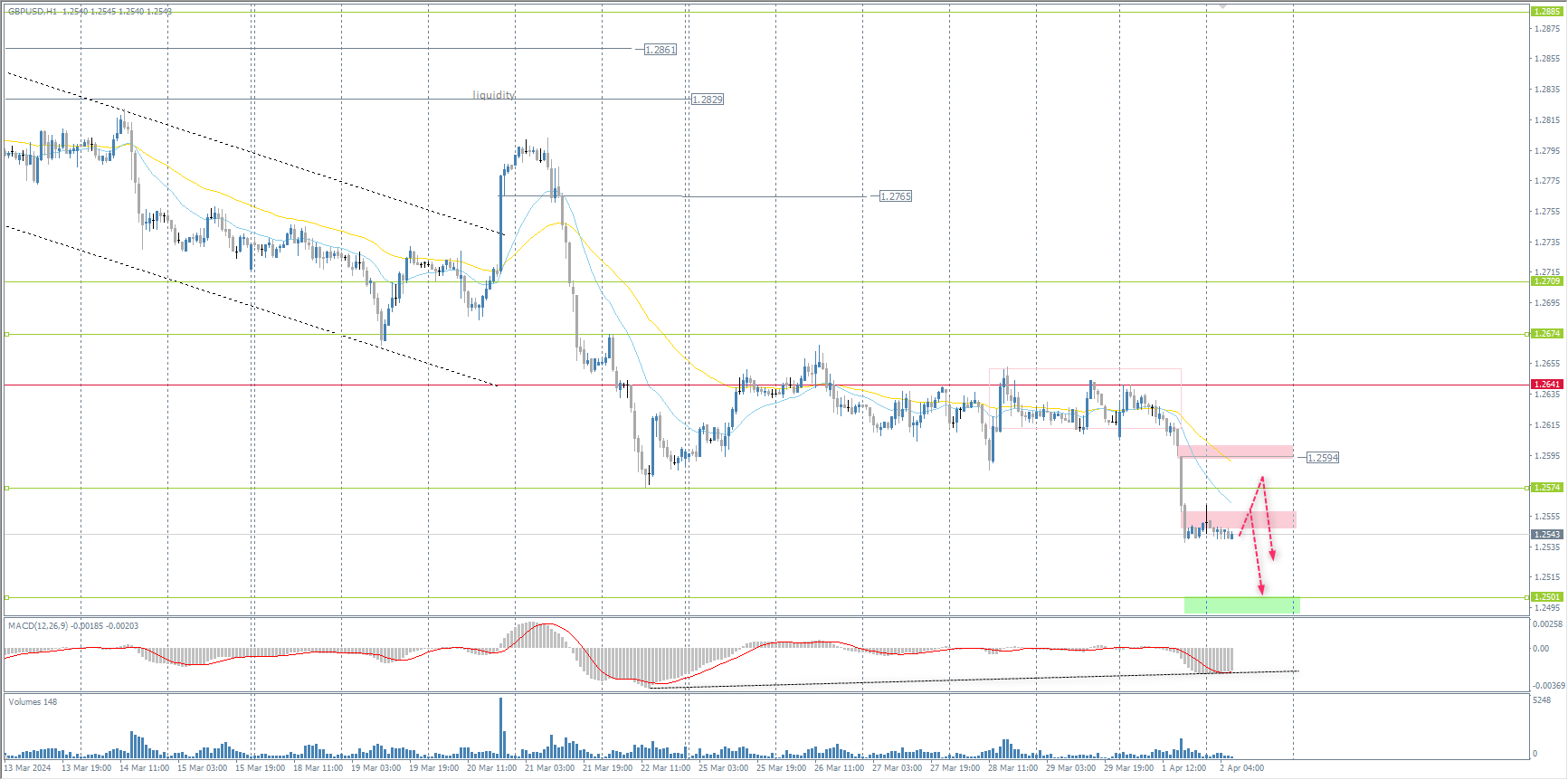
Task: Click the 1.2861 horizontal line label
Action: [660, 50]
